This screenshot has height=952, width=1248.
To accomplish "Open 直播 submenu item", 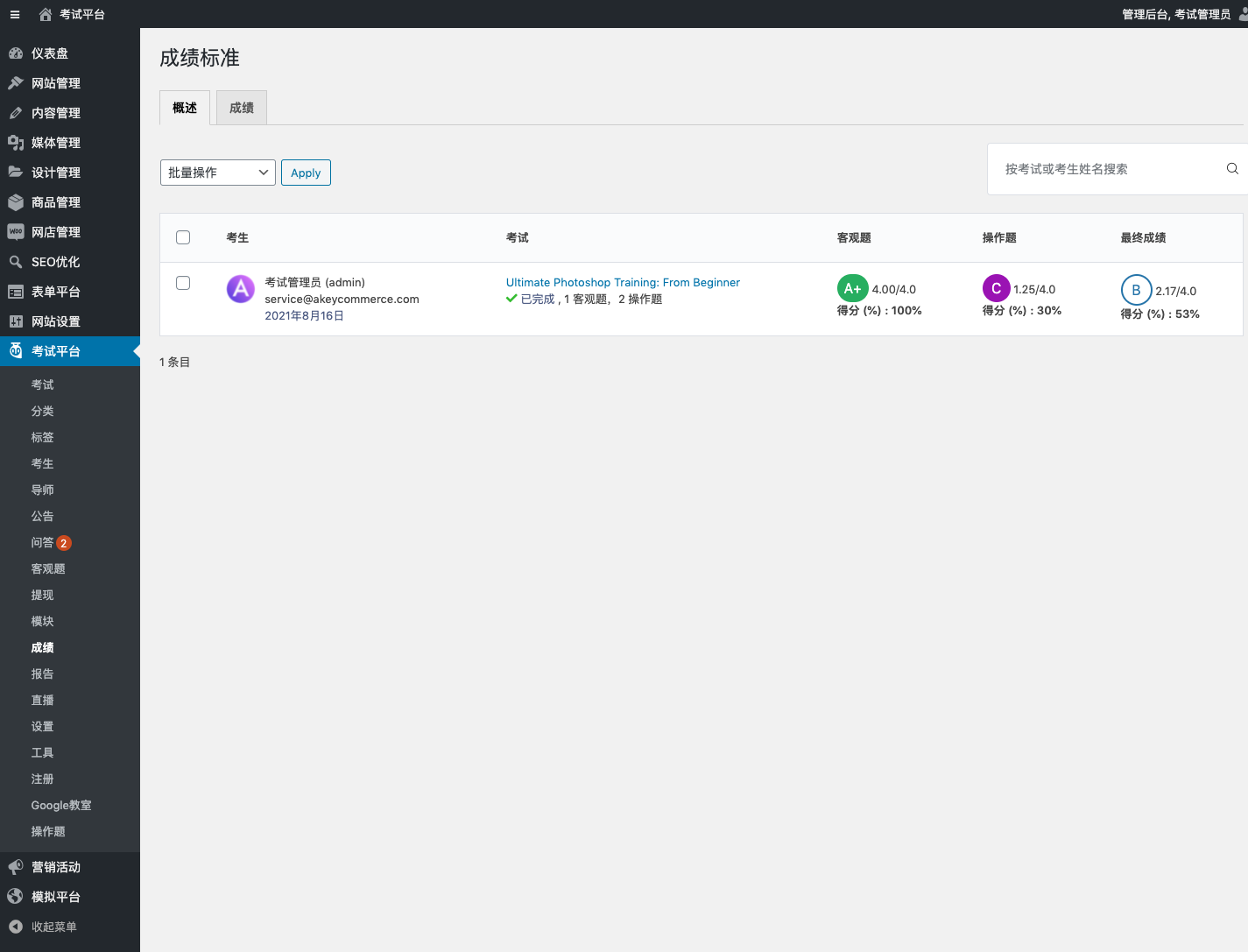I will click(42, 700).
